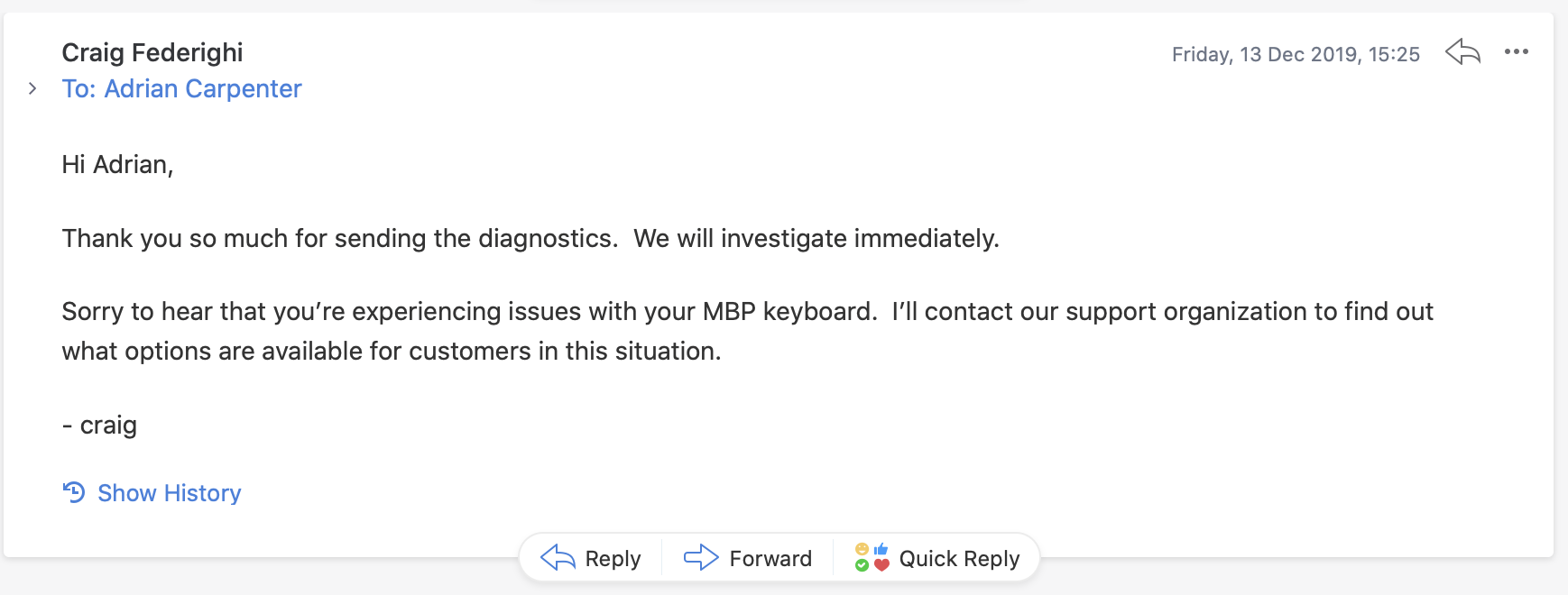Image resolution: width=1568 pixels, height=595 pixels.
Task: Click sender name Craig Federighi
Action: [x=152, y=52]
